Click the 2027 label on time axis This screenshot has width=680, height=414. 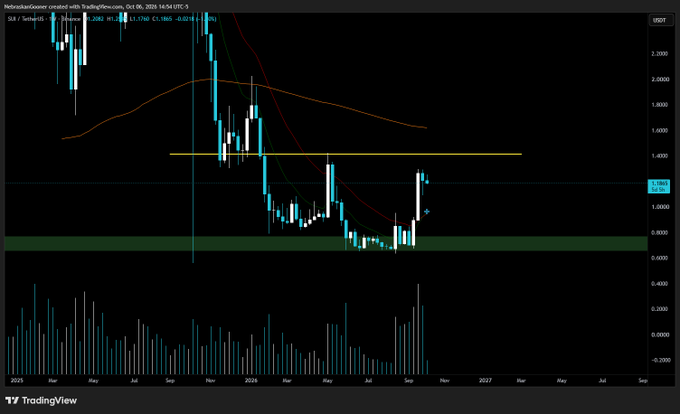click(x=485, y=381)
